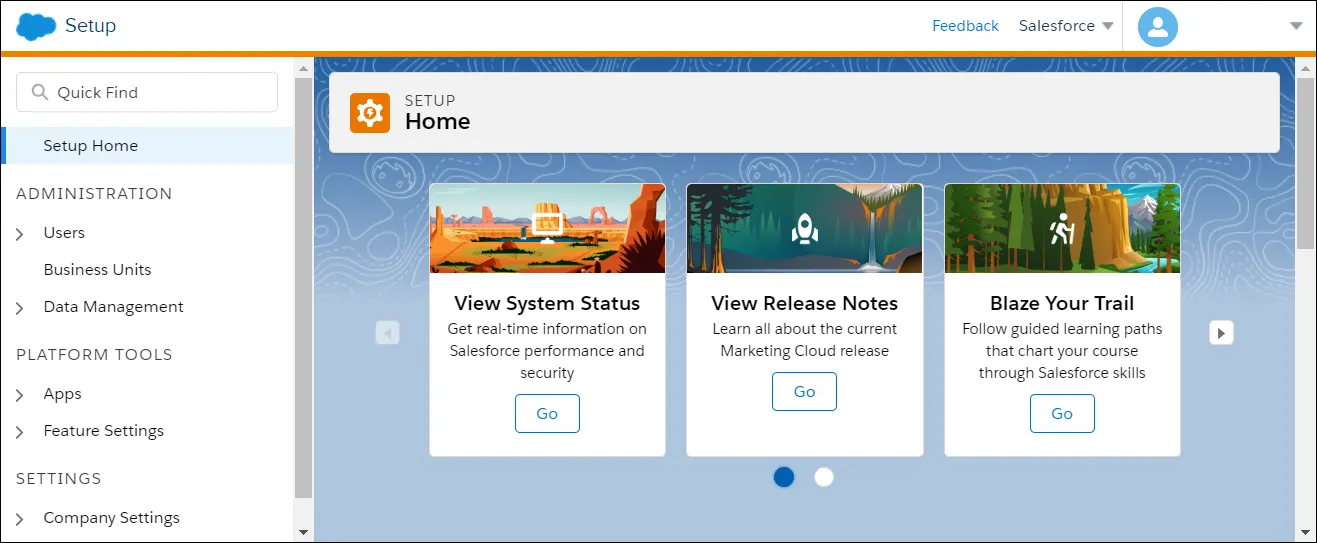Click the carousel next arrow
The image size is (1317, 543).
[x=1221, y=332]
